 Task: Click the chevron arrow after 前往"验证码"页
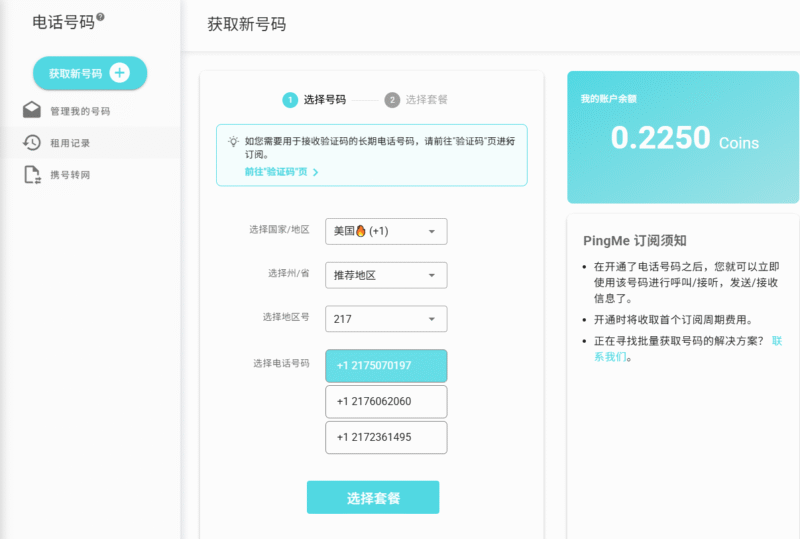(x=315, y=173)
